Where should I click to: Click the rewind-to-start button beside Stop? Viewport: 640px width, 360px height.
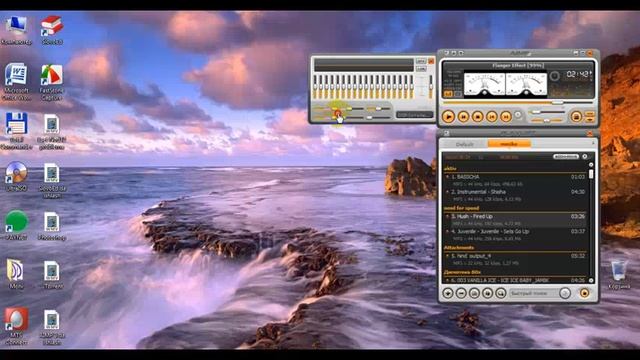point(491,117)
